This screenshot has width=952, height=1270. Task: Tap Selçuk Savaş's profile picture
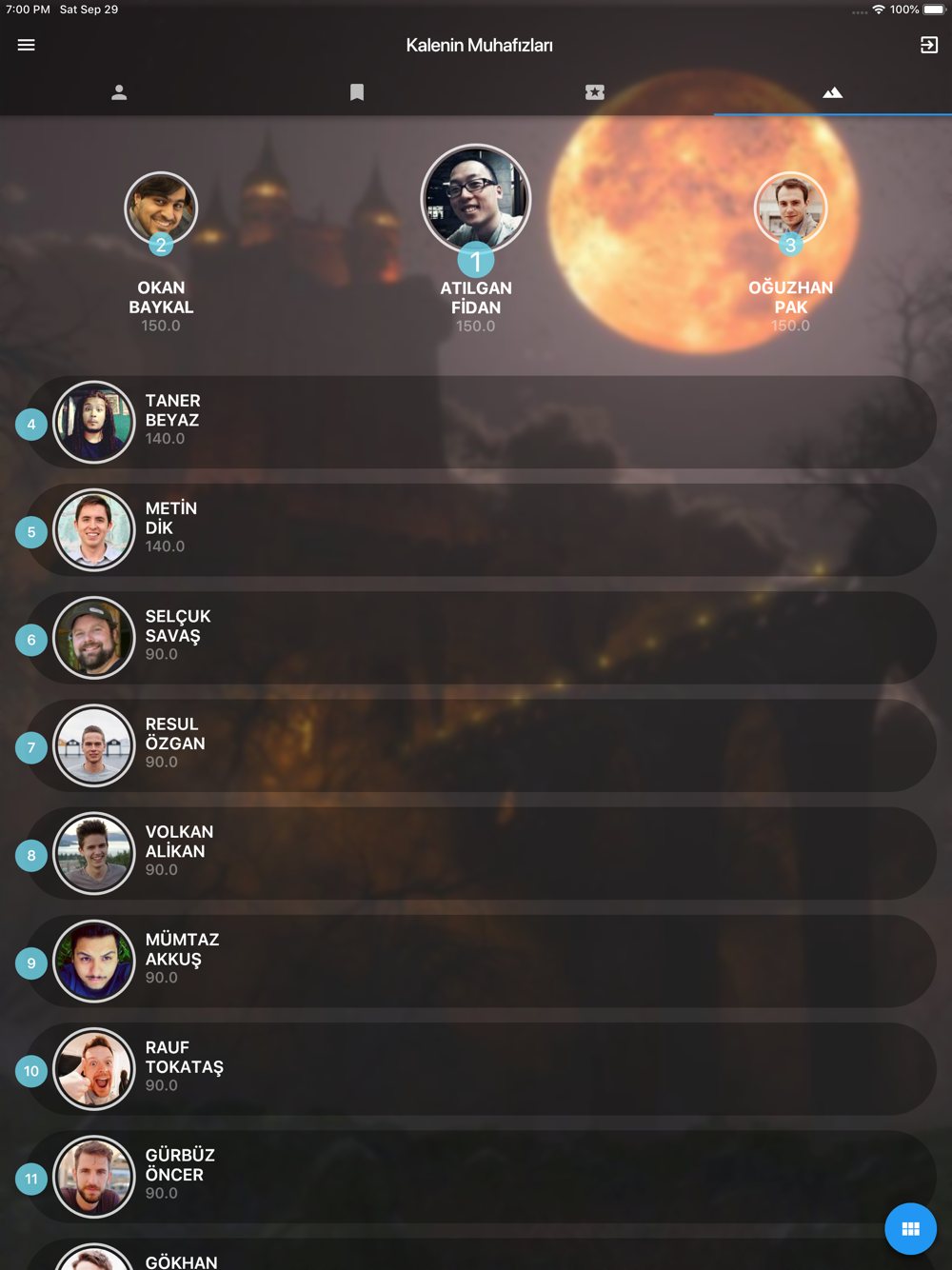93,638
